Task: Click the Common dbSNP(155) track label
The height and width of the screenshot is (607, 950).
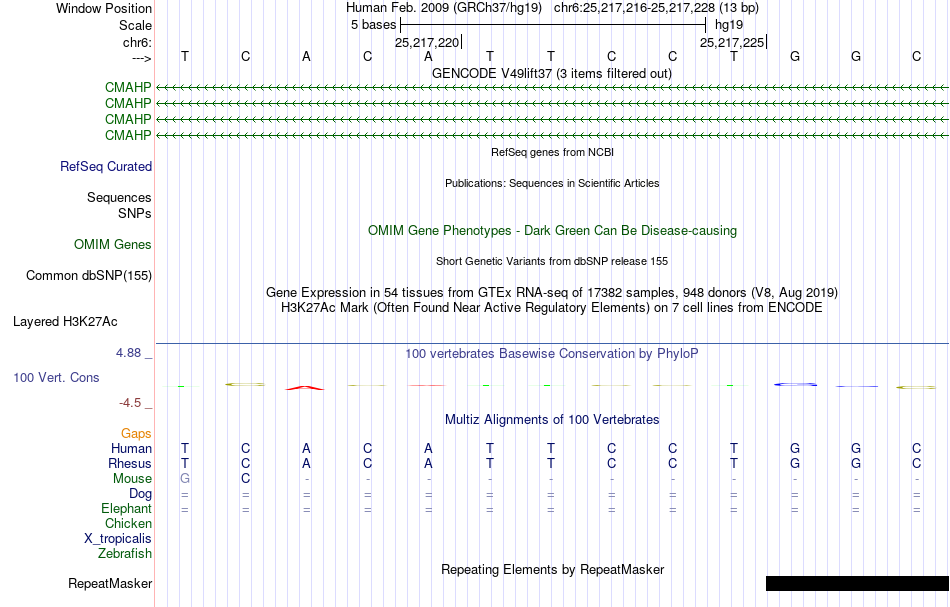Action: [88, 276]
